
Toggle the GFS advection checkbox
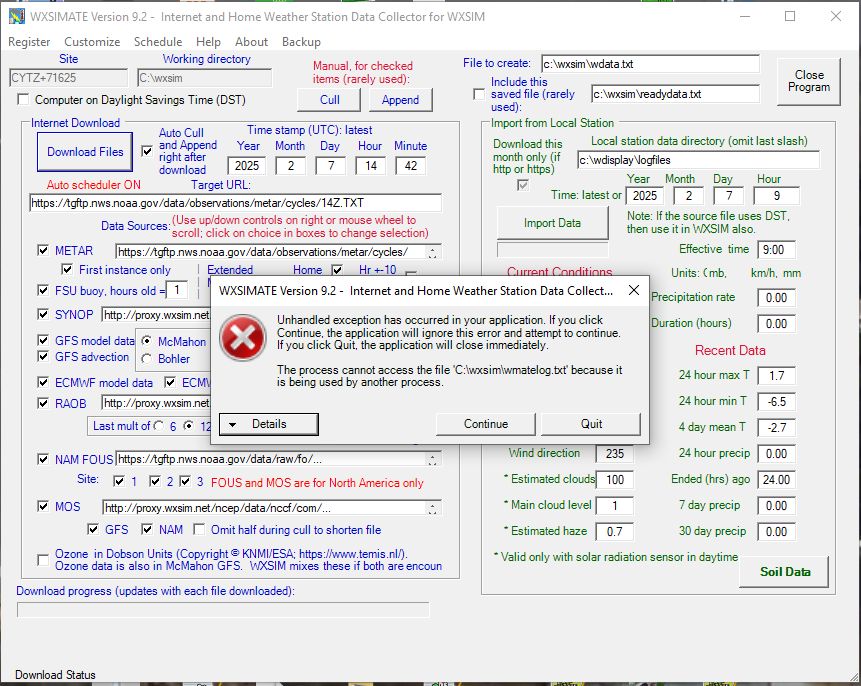(x=43, y=356)
